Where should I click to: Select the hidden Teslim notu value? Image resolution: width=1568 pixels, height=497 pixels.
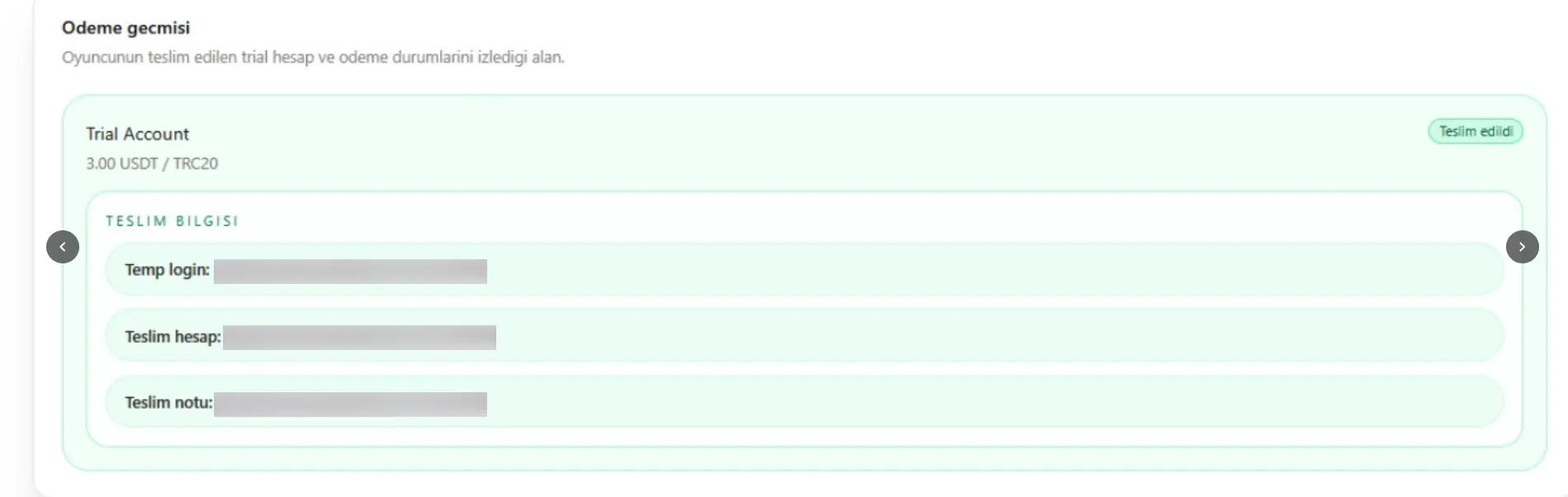[x=350, y=404]
